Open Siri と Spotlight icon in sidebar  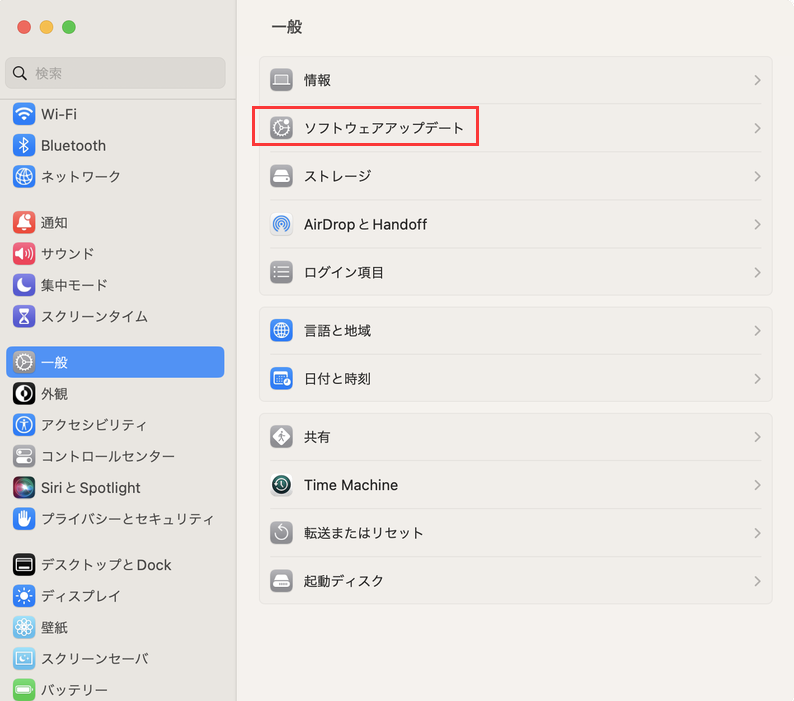coord(24,488)
